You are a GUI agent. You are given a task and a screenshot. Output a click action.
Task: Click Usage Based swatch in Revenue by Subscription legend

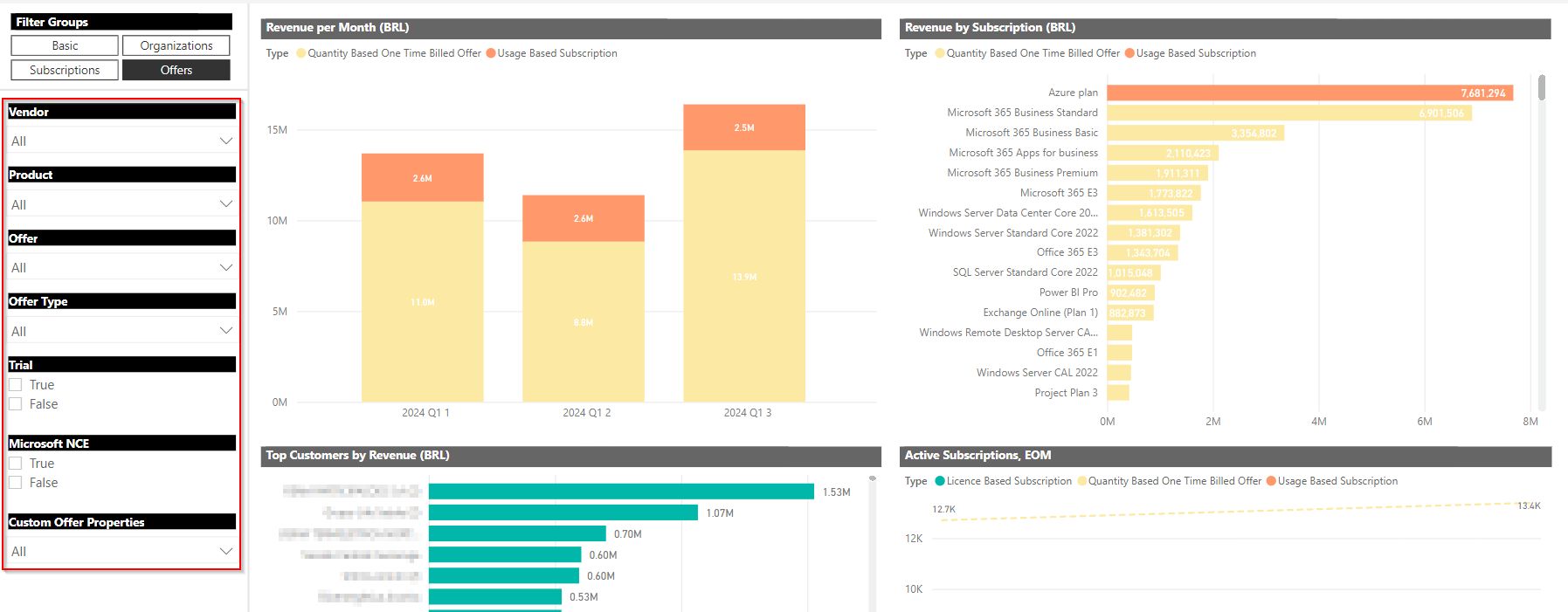point(1129,53)
